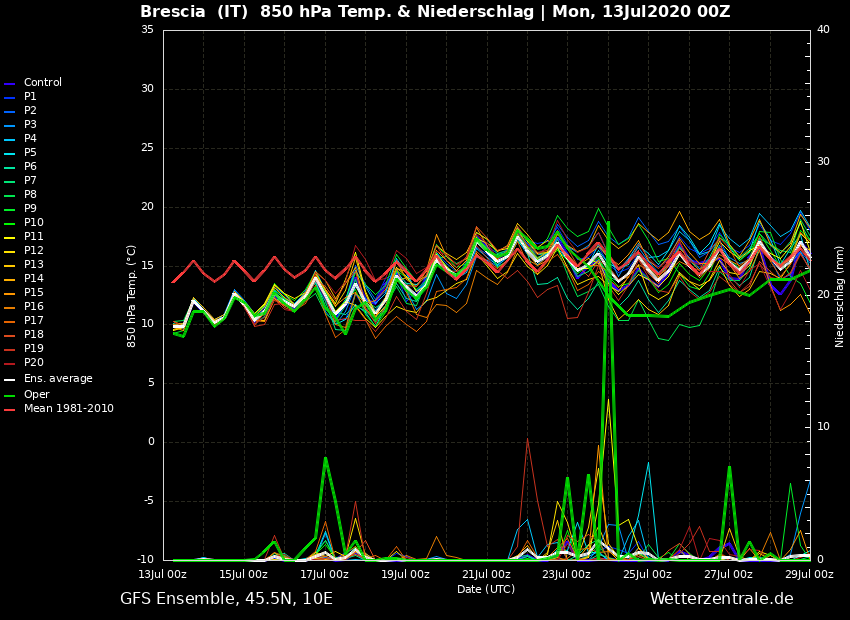Image resolution: width=850 pixels, height=620 pixels.
Task: Click the chart title "Brescia (IT) 850 hPa Temp. & Niederschlag"
Action: pos(337,12)
